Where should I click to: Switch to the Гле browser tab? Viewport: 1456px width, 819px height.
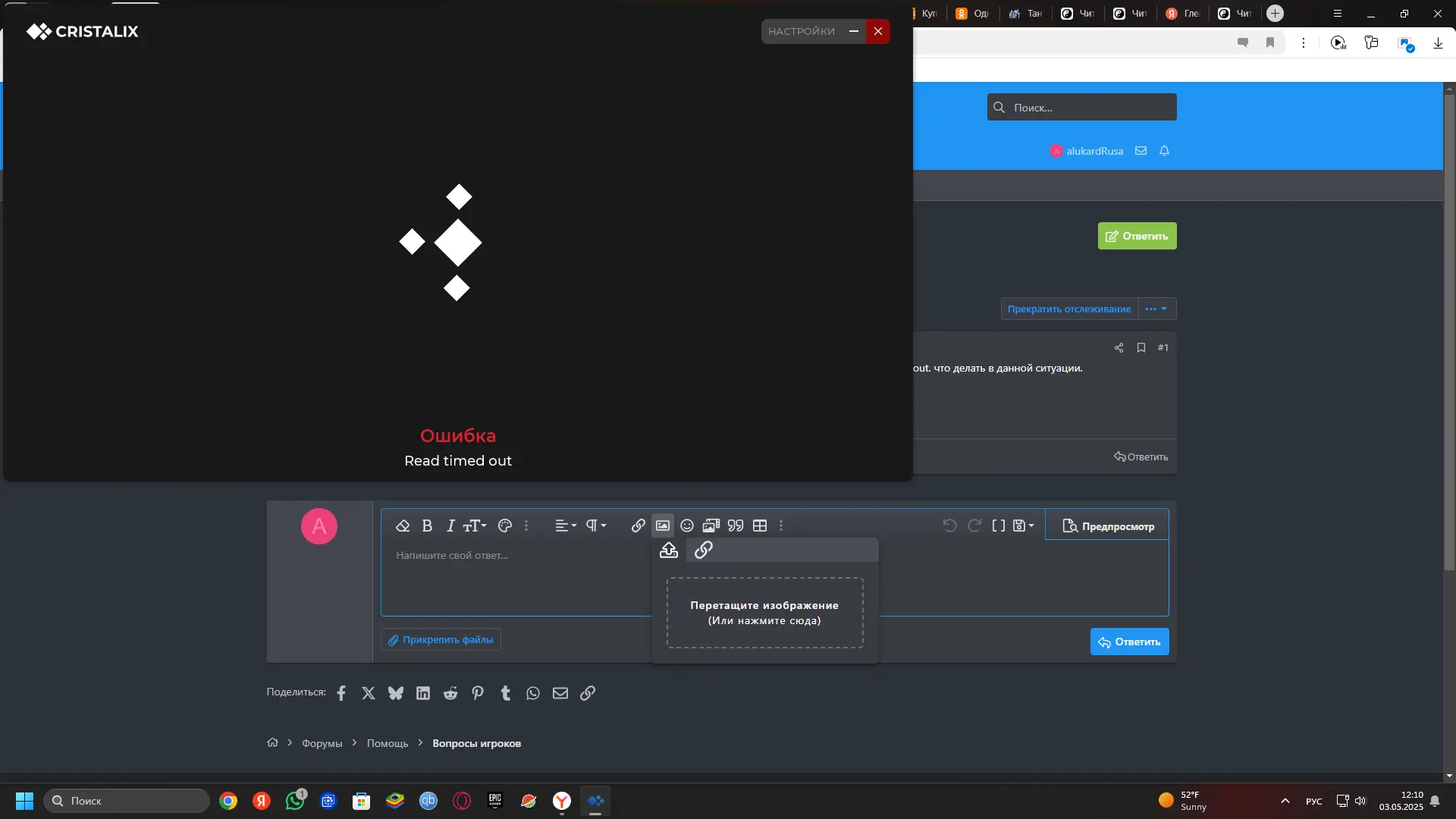pos(1183,14)
